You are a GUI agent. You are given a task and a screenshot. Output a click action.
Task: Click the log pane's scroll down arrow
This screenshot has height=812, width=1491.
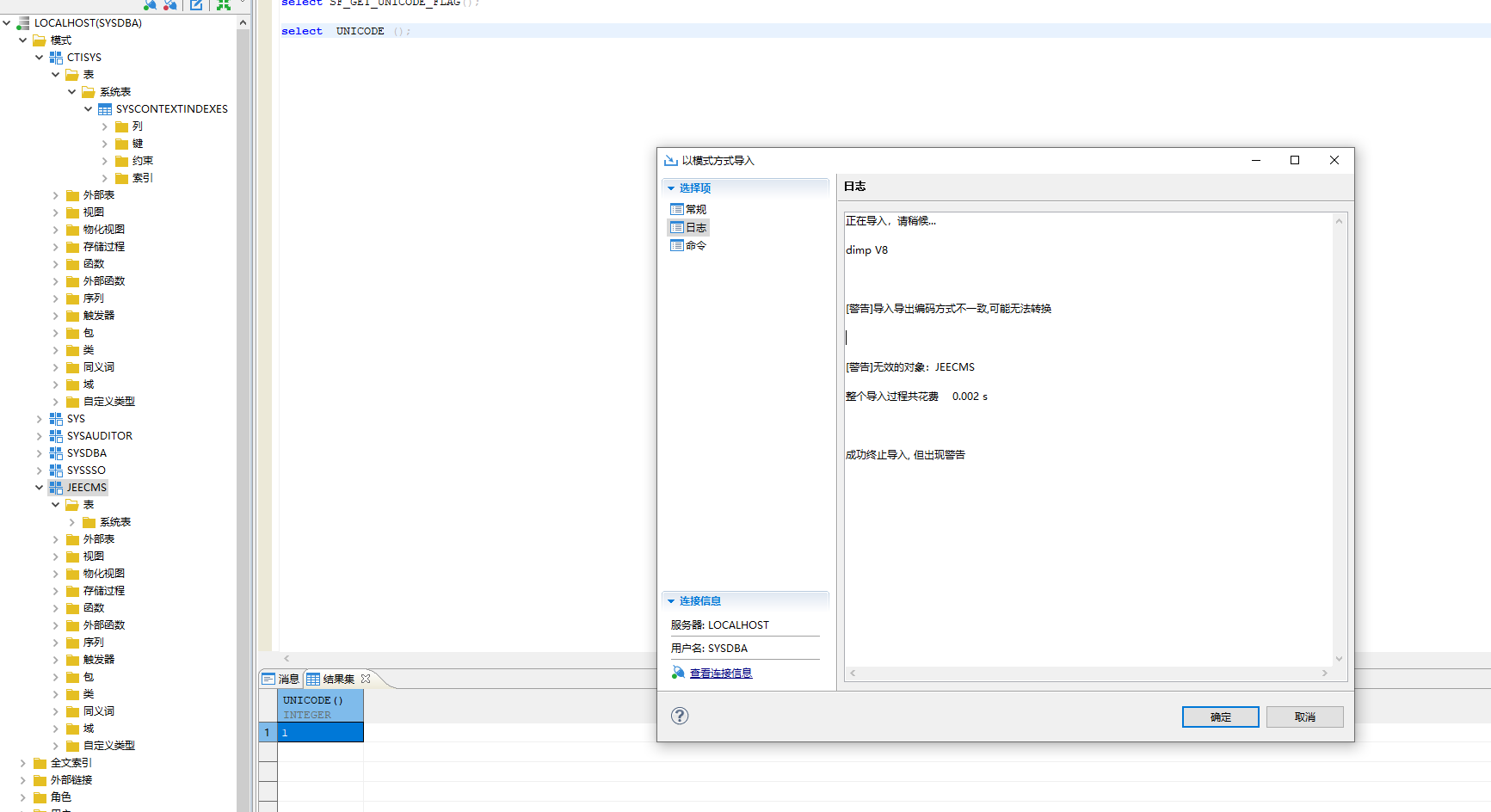point(1339,659)
